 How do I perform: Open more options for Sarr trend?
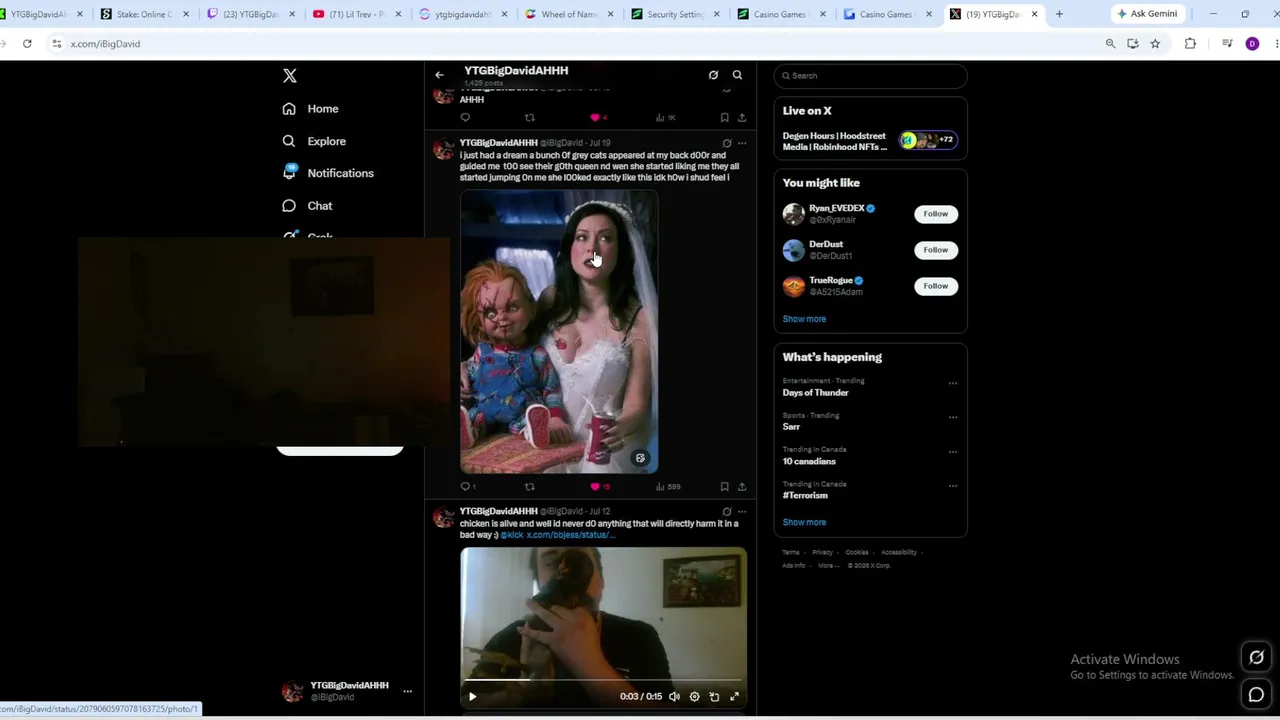[953, 417]
